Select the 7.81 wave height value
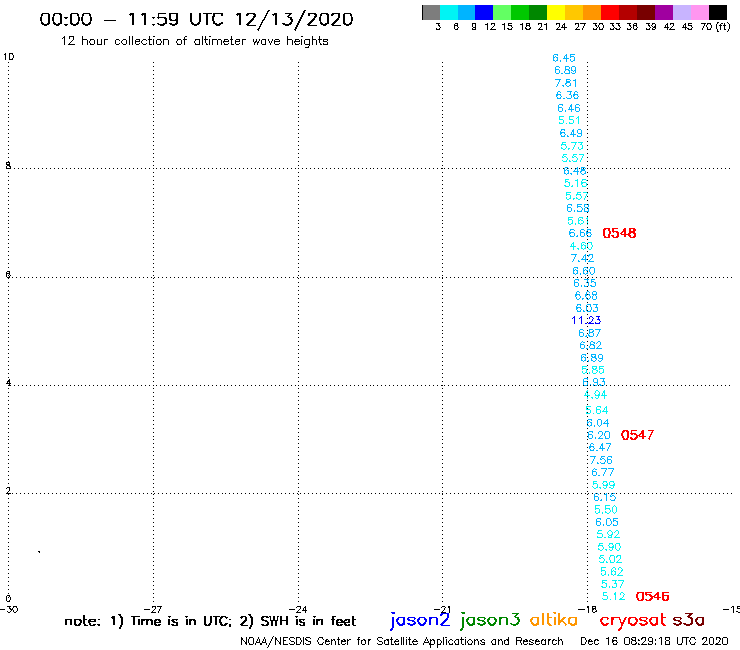This screenshot has width=740, height=650. [x=566, y=83]
